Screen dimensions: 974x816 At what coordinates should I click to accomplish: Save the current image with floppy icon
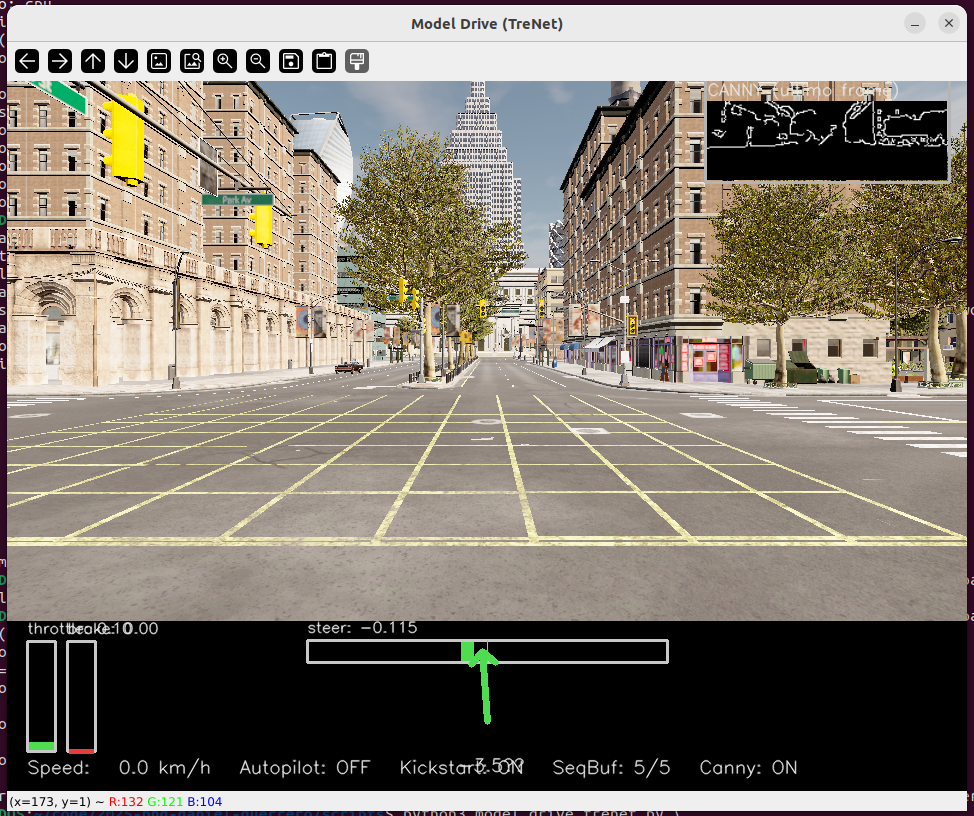click(291, 61)
